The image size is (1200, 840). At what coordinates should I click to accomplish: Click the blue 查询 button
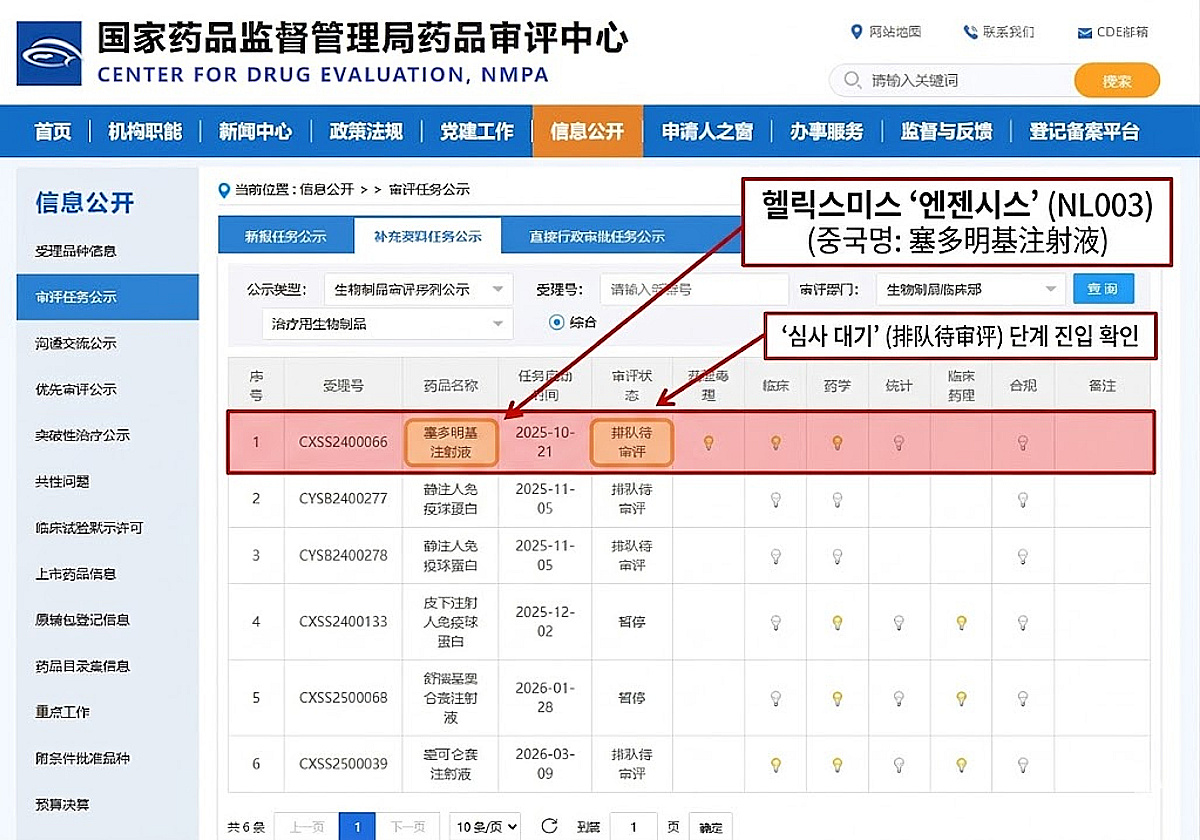[1103, 288]
